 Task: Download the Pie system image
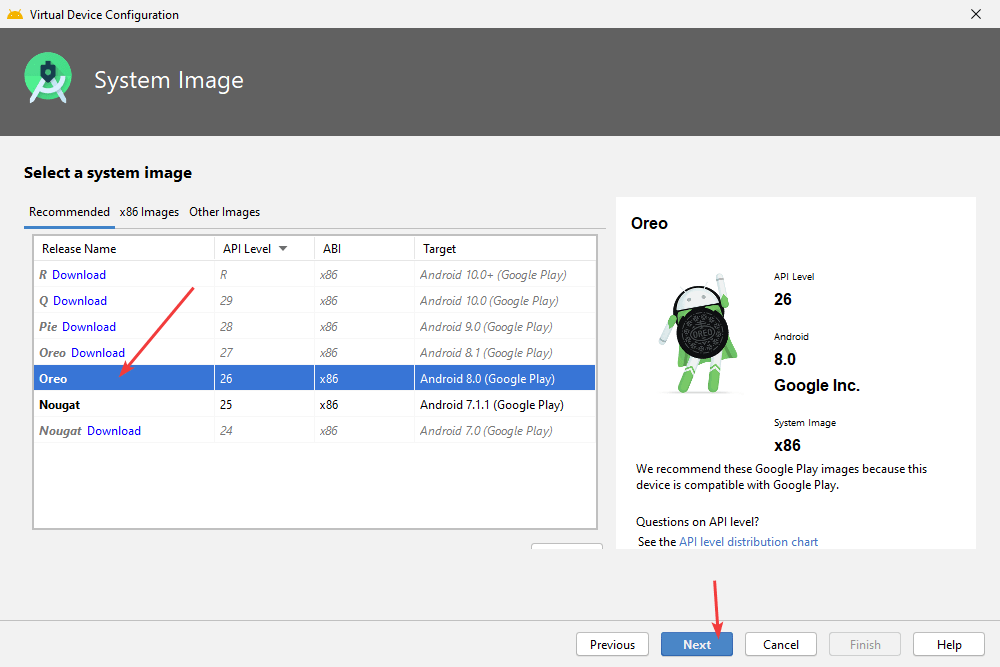tap(89, 327)
